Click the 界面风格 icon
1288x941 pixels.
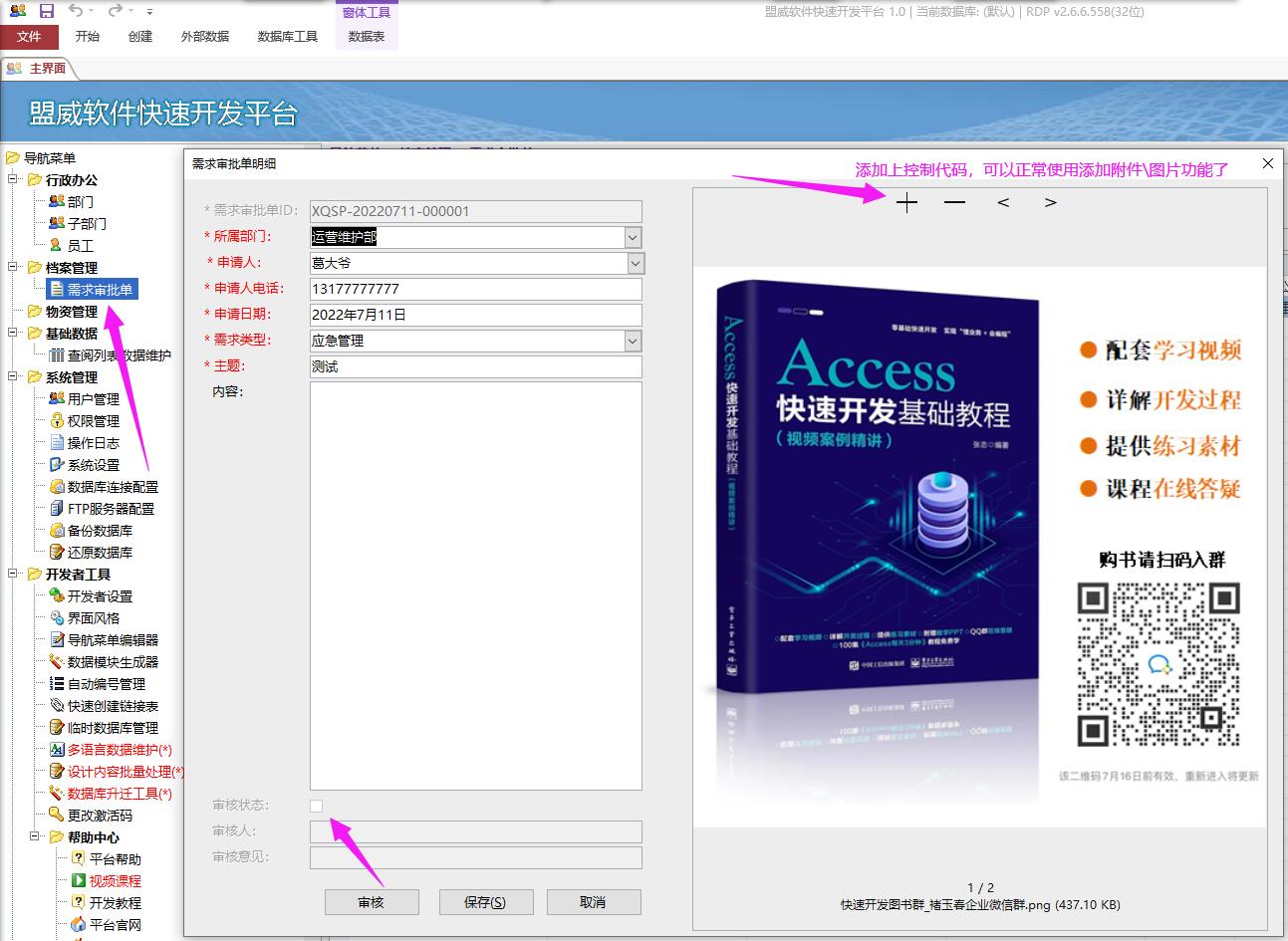point(57,617)
